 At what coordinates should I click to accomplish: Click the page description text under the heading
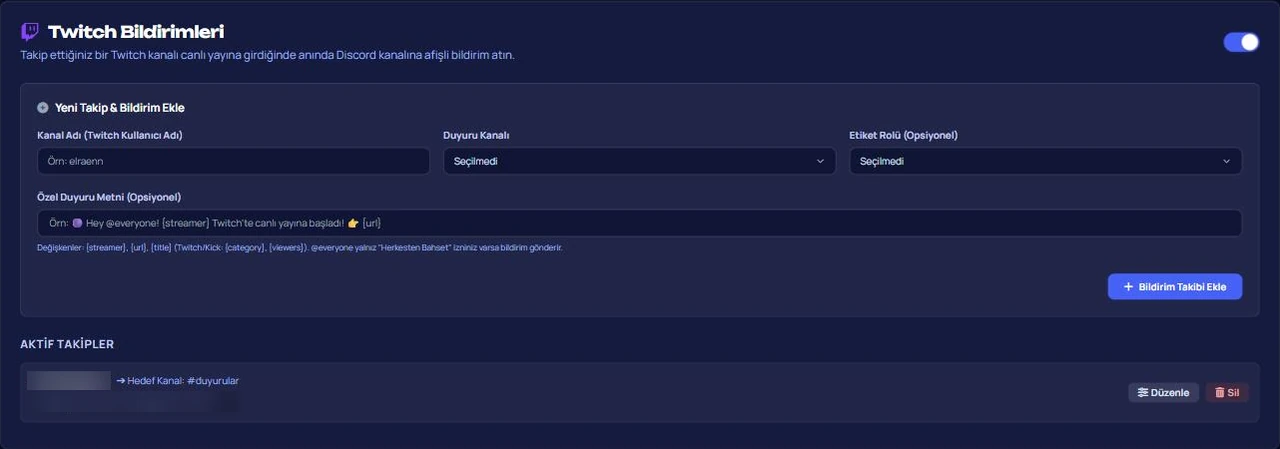268,55
